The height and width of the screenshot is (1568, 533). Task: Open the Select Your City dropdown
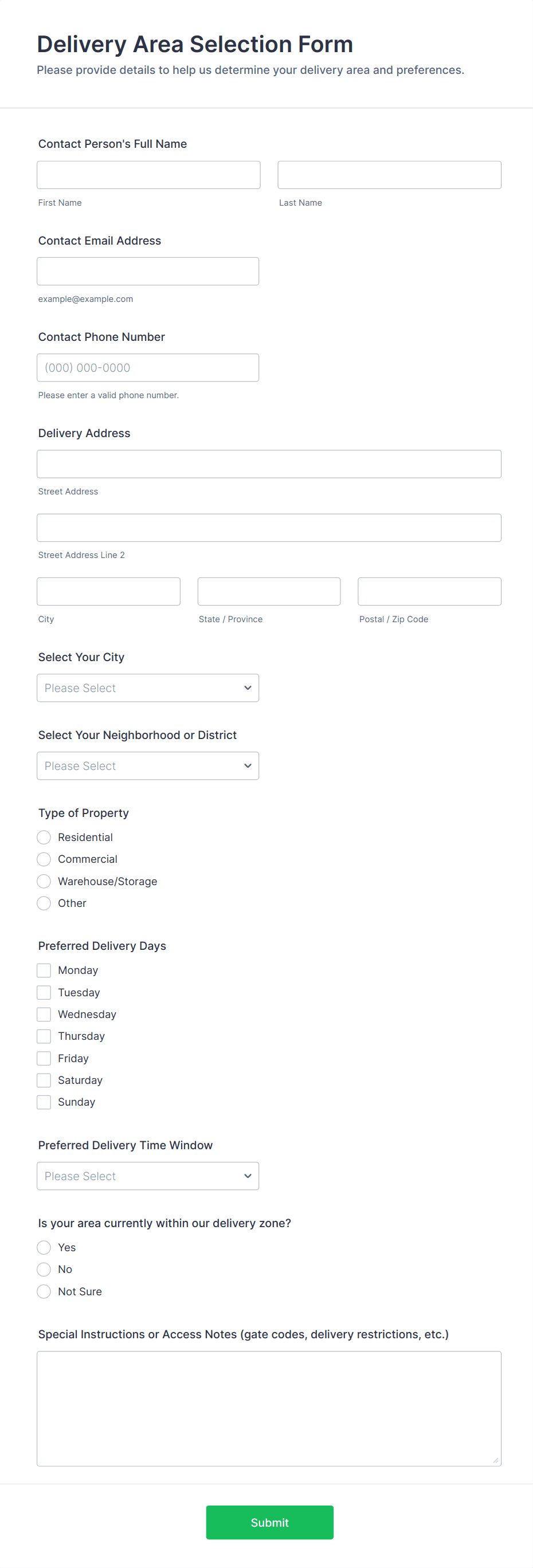tap(147, 688)
